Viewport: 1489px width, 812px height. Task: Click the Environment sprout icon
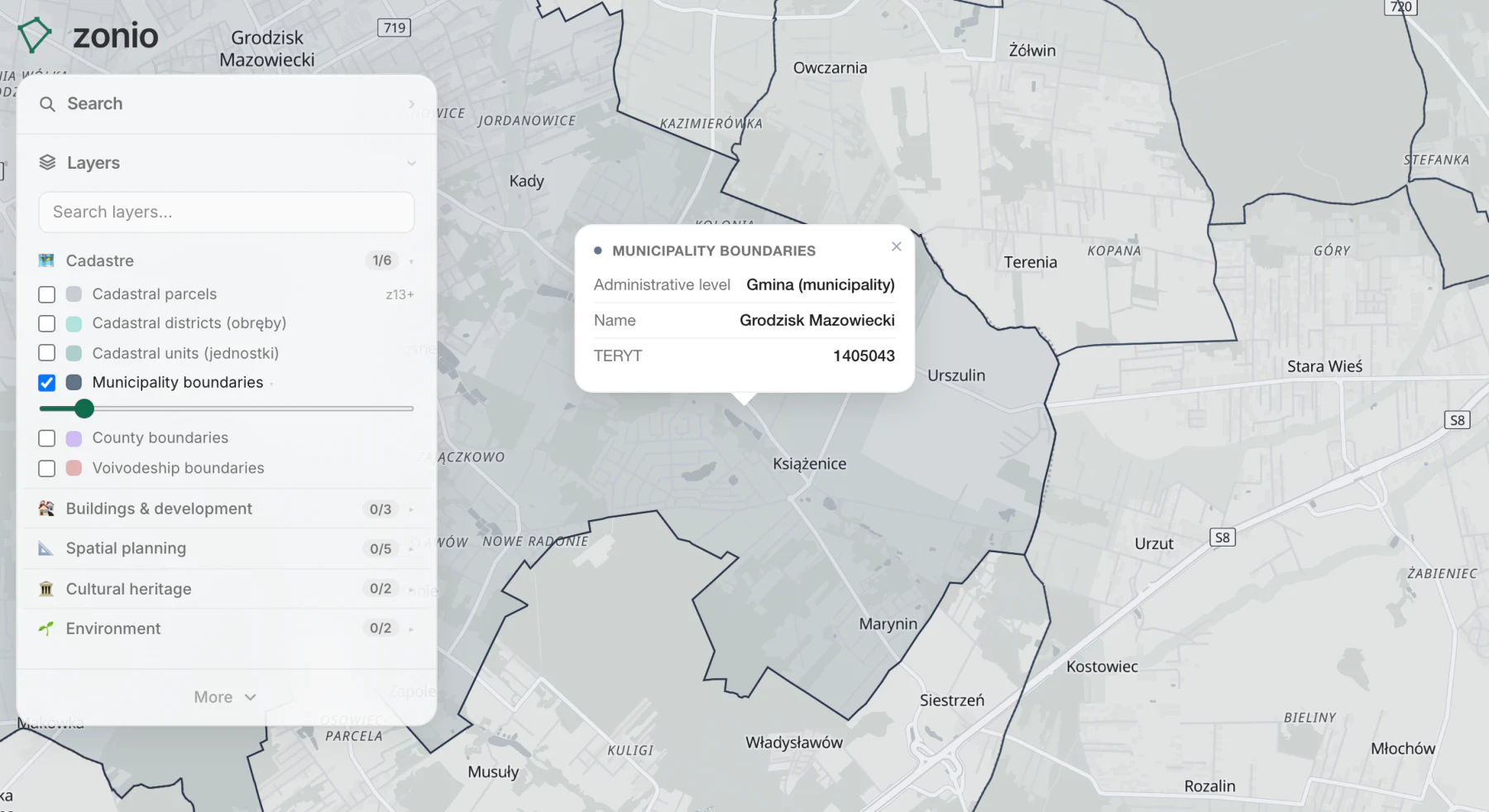click(x=46, y=628)
